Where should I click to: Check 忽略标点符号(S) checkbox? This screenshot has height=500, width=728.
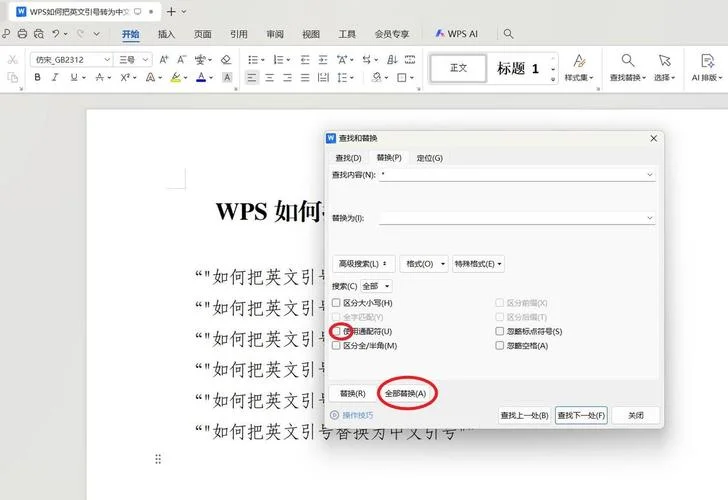500,331
